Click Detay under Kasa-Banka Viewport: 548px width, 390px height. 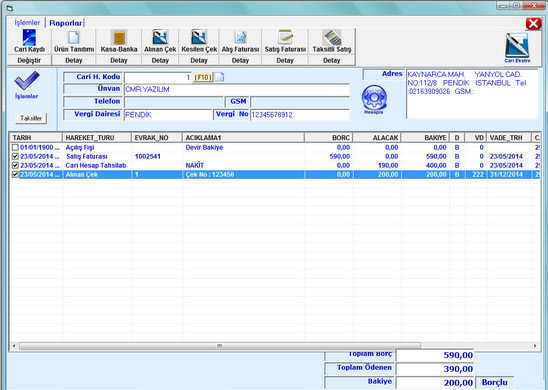pyautogui.click(x=119, y=60)
